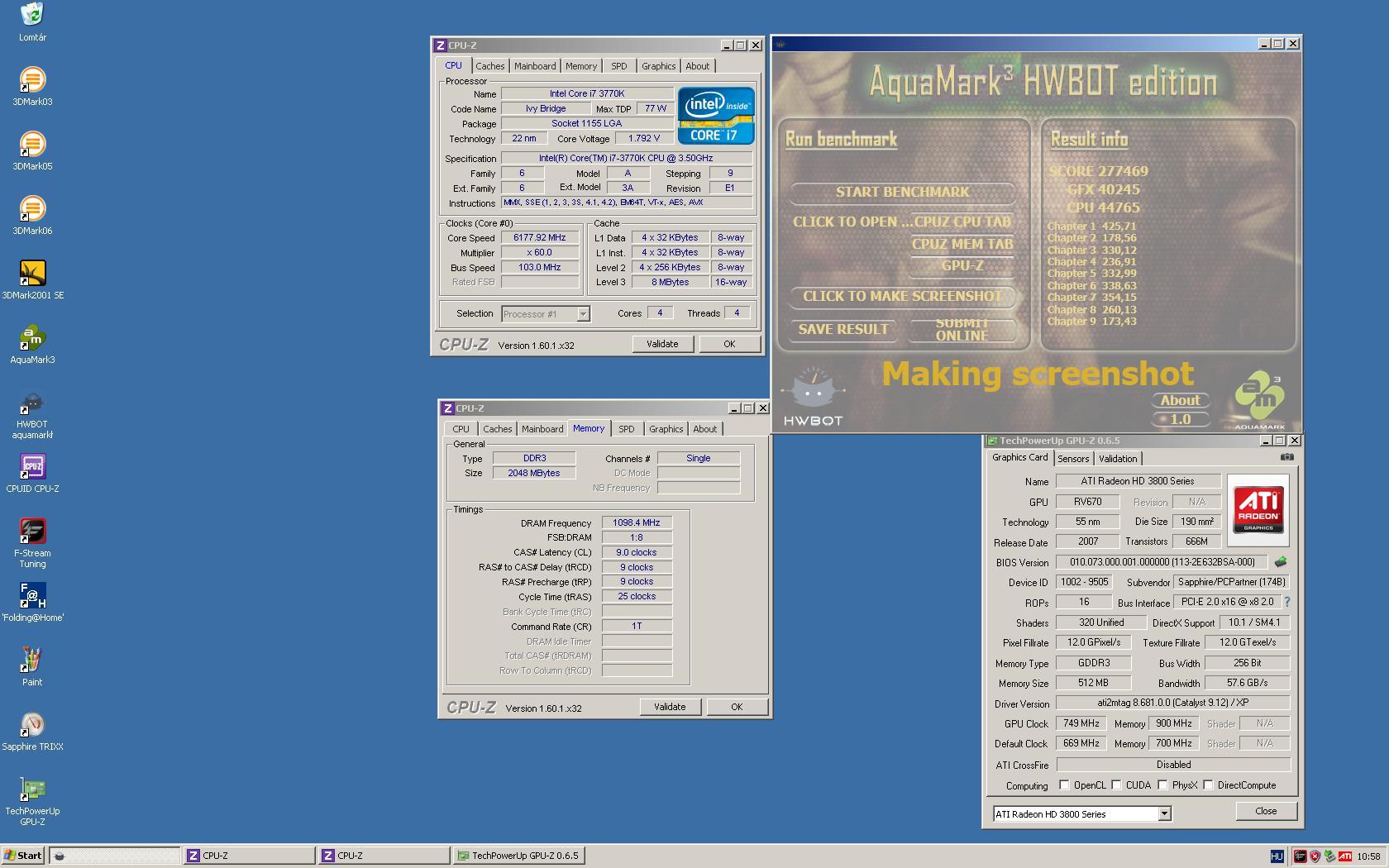Switch to Sensors tab in GPU-Z
This screenshot has height=868, width=1389.
click(1073, 459)
